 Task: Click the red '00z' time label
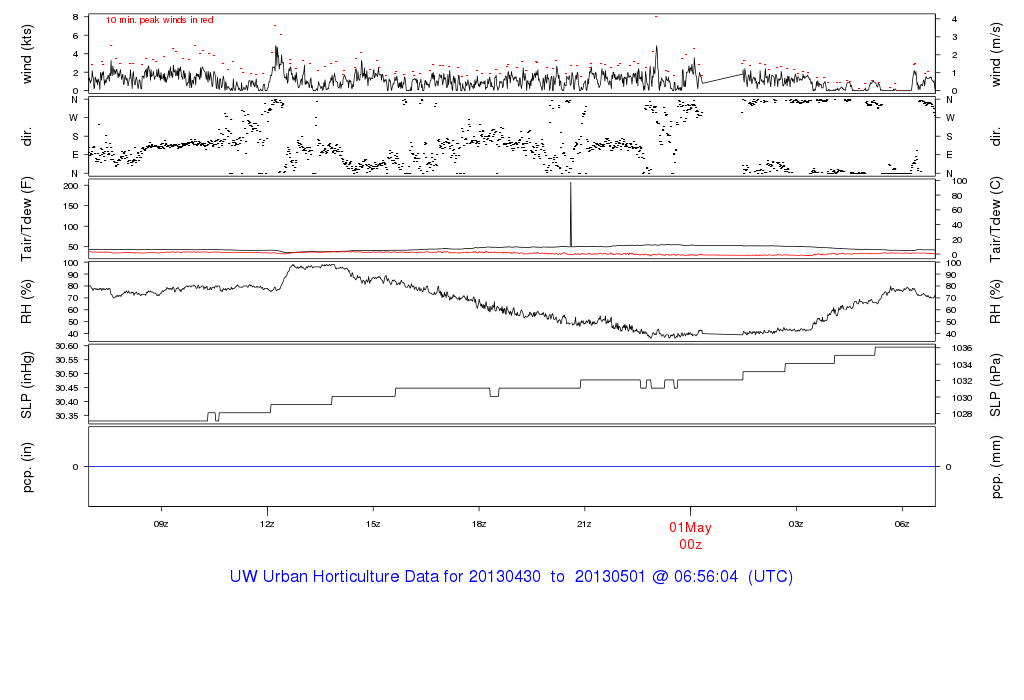[x=690, y=545]
